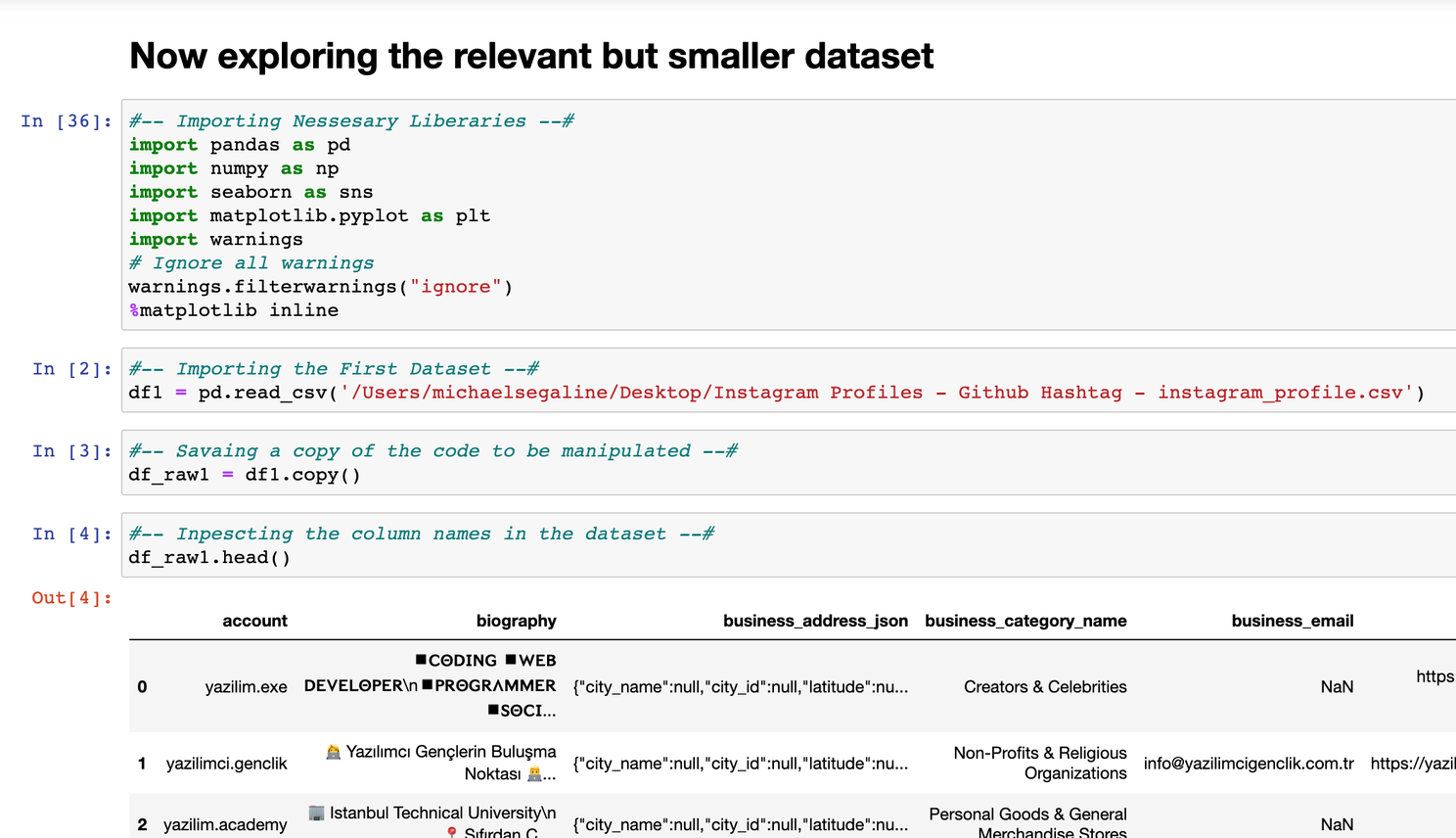
Task: Place cursor on warnings.filterwarnings line
Action: 320,287
